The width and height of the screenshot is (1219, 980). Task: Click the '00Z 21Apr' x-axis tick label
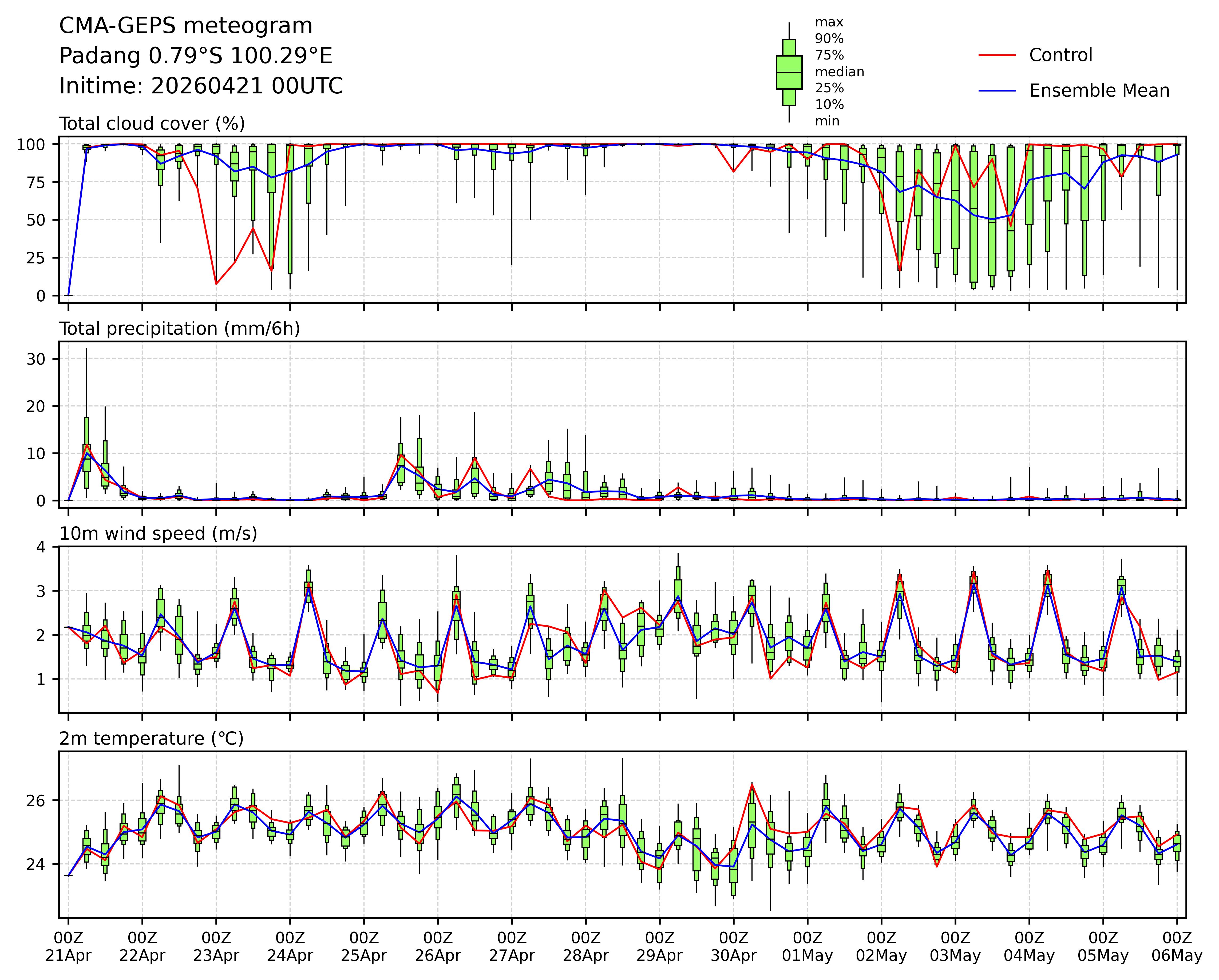coord(68,947)
